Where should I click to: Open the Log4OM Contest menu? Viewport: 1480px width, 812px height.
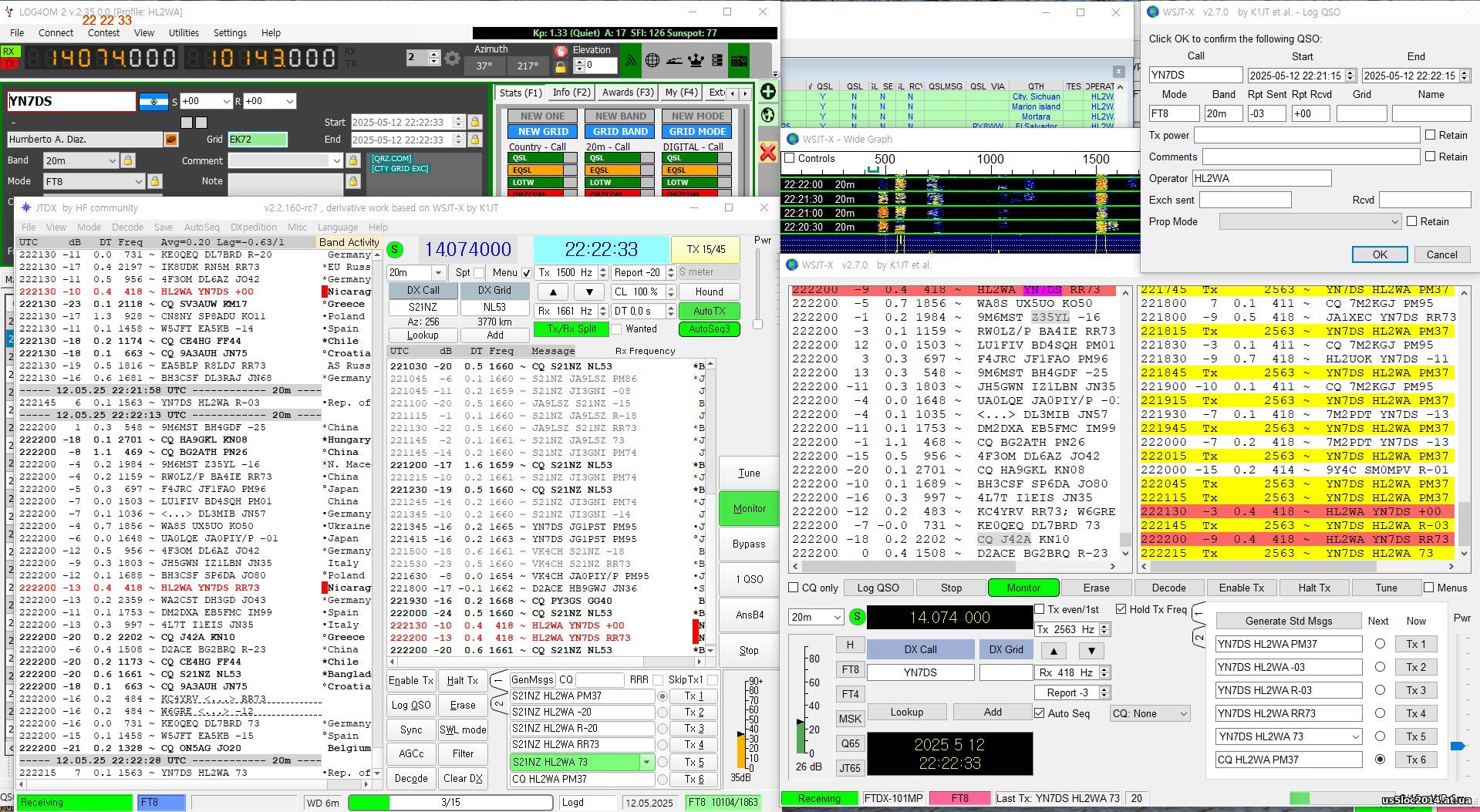click(103, 32)
